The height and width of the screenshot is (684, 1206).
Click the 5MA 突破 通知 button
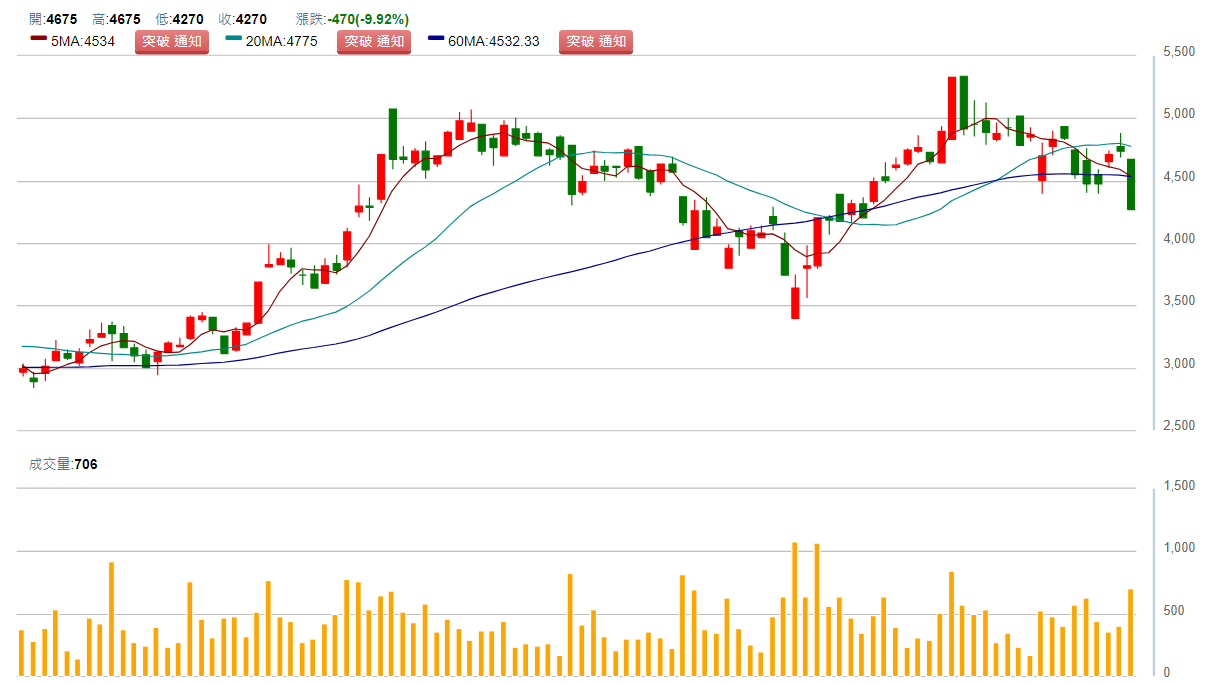point(171,41)
